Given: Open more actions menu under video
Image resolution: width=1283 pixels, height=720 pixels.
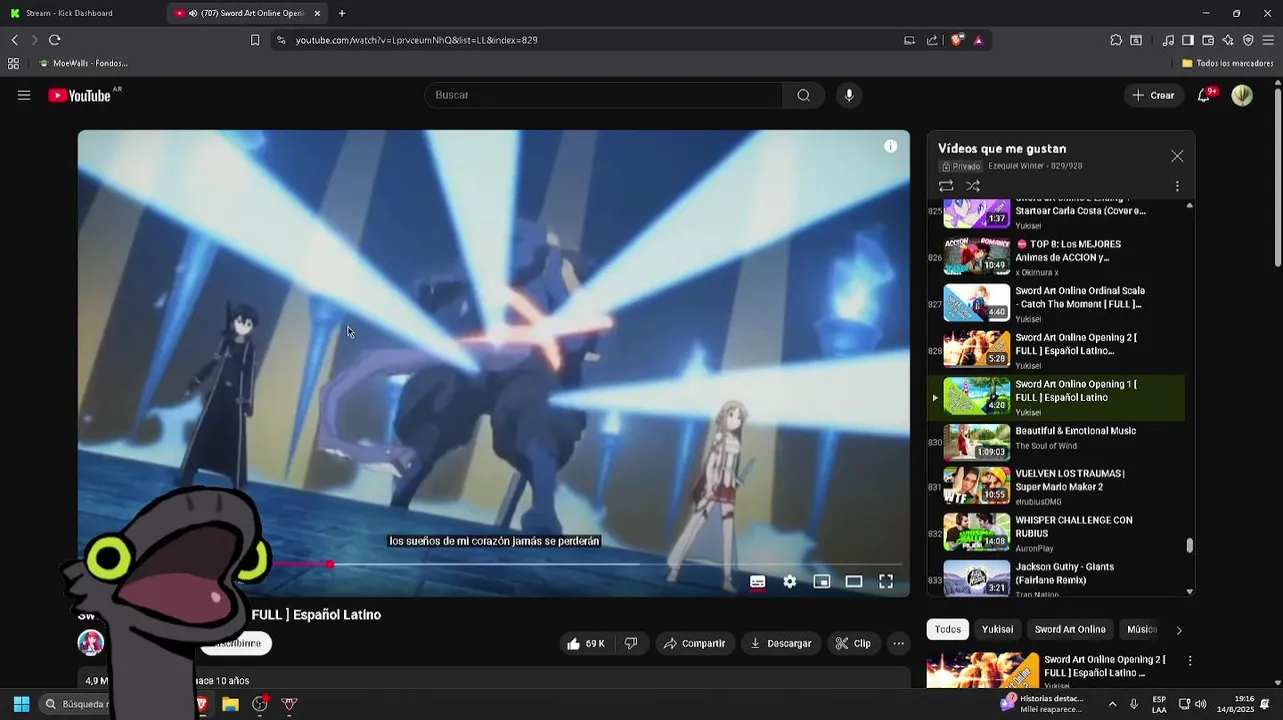Looking at the screenshot, I should (x=899, y=643).
